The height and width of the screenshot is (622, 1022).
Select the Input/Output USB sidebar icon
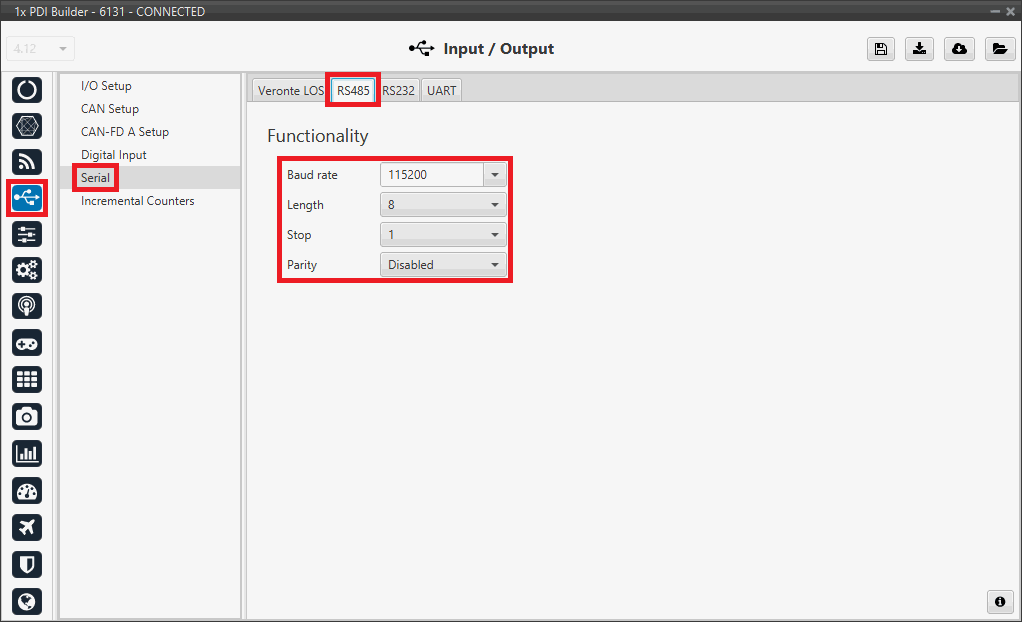coord(27,198)
